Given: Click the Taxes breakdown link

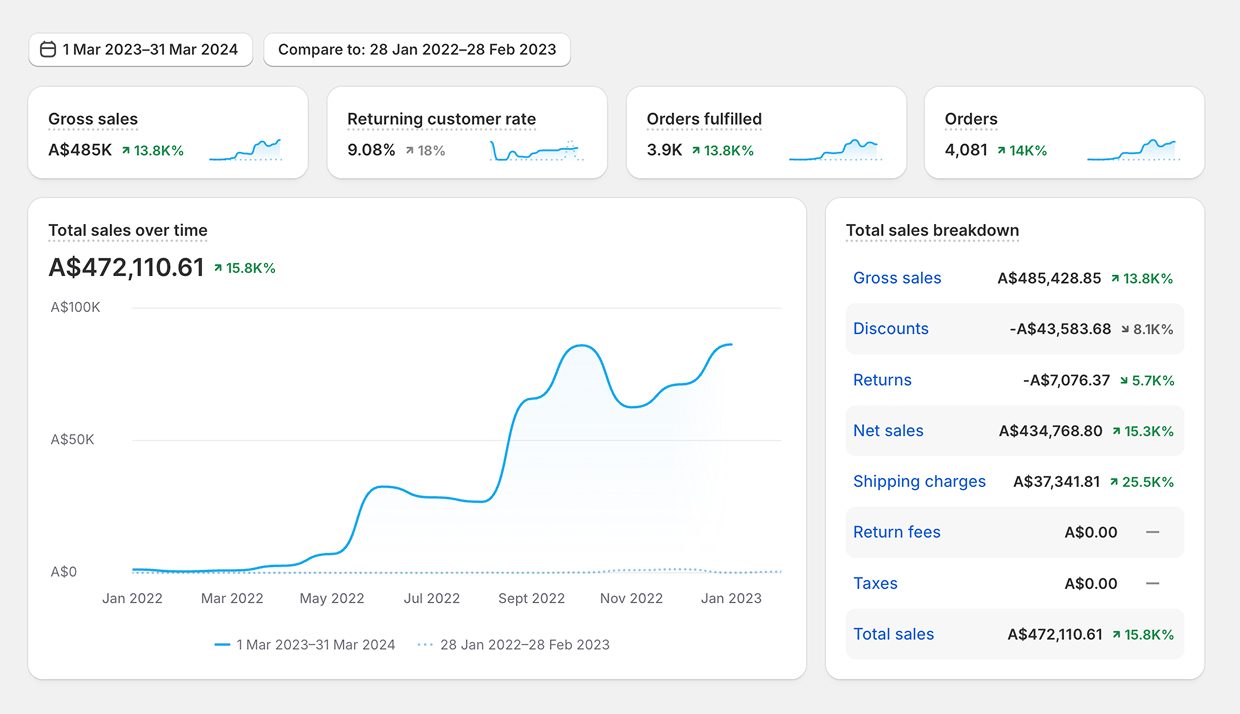Looking at the screenshot, I should pos(875,584).
